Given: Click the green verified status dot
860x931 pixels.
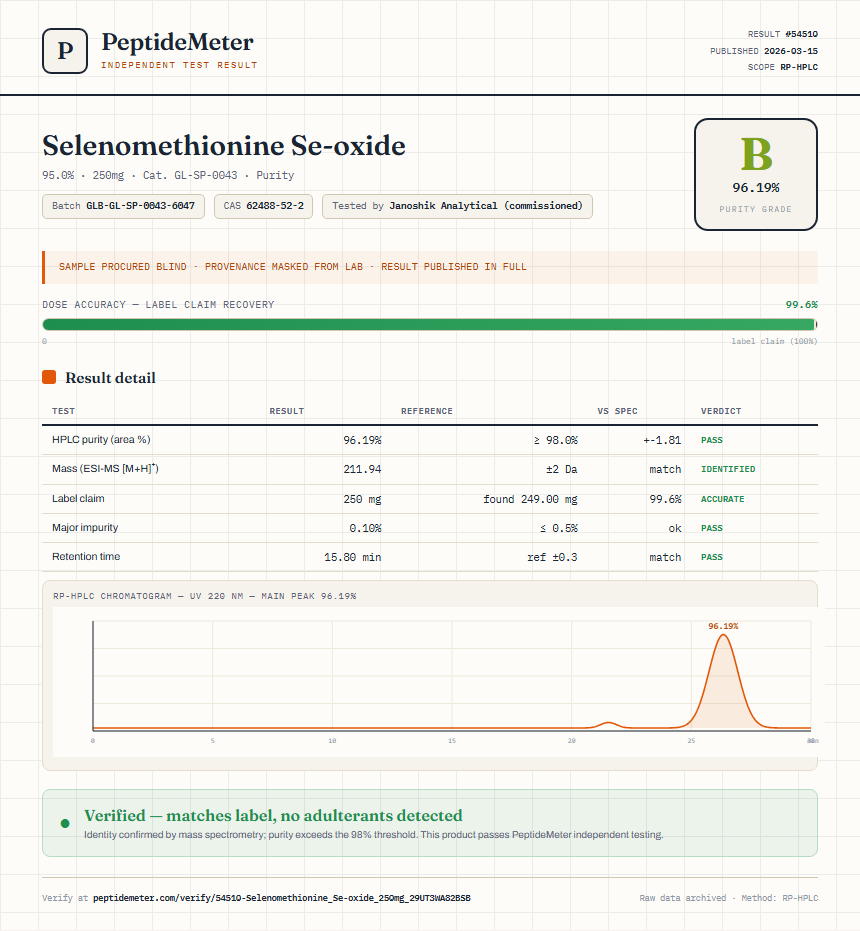Looking at the screenshot, I should coord(65,824).
